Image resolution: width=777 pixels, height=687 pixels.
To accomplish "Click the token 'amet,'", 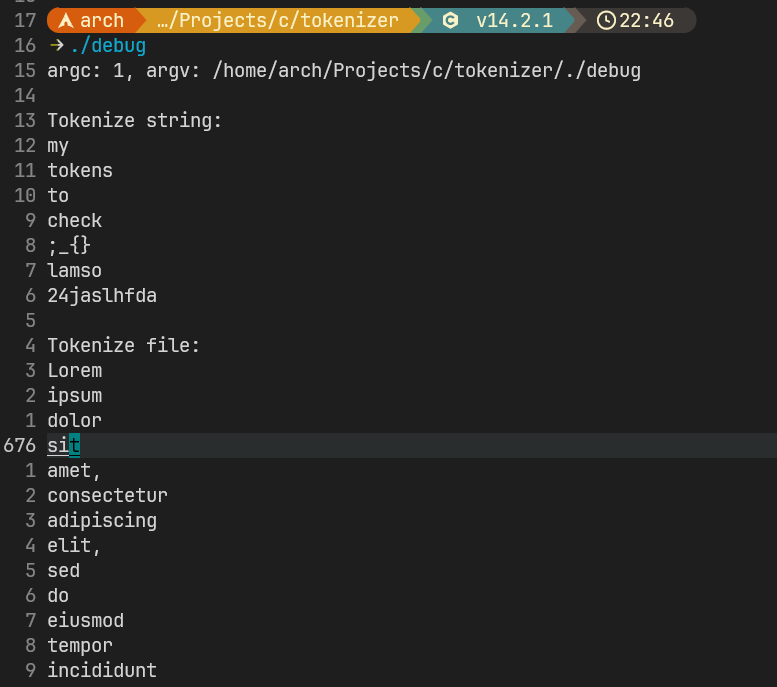I will pyautogui.click(x=74, y=471).
